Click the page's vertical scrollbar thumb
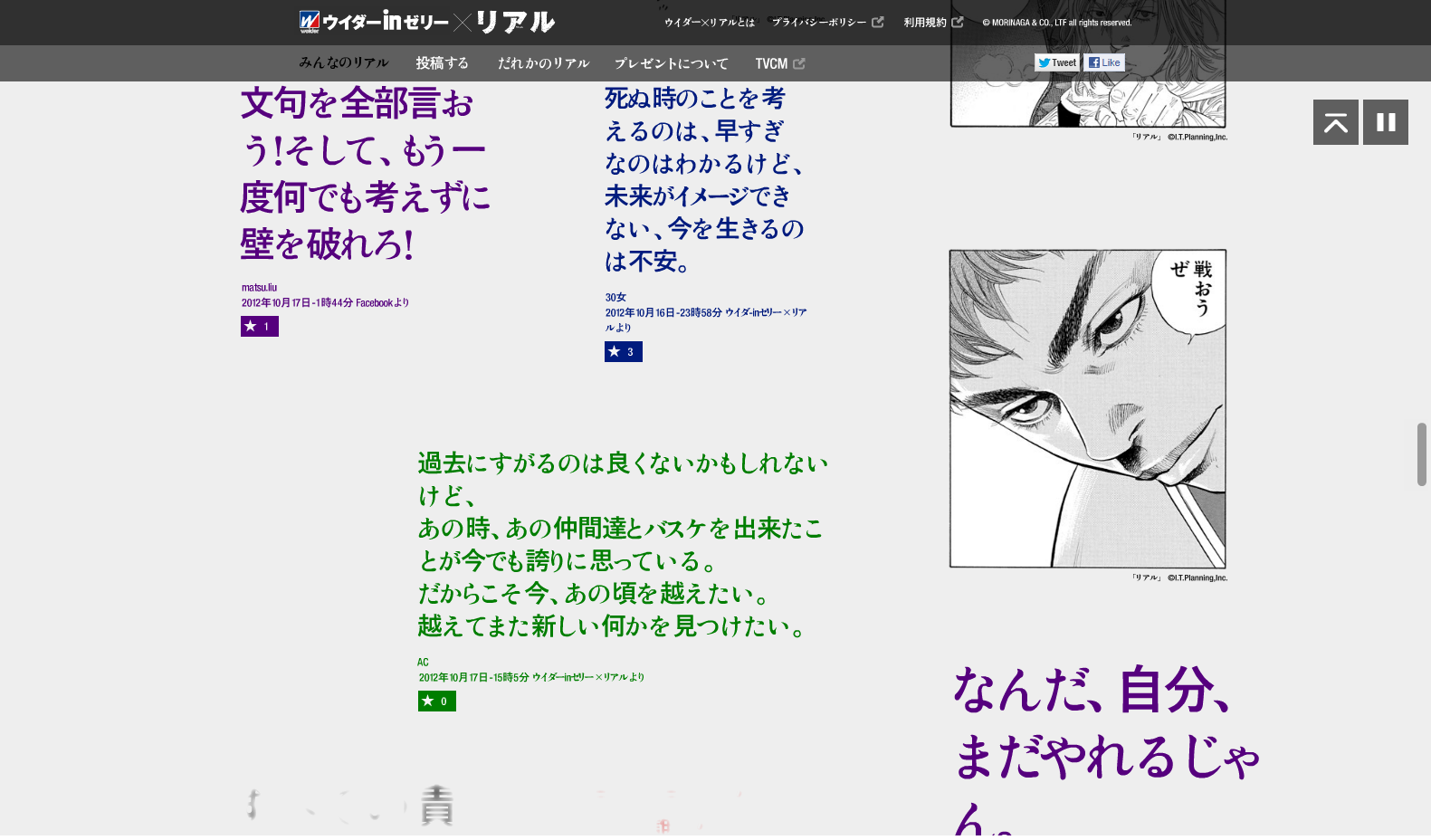Viewport: 1431px width, 840px height. (x=1421, y=453)
